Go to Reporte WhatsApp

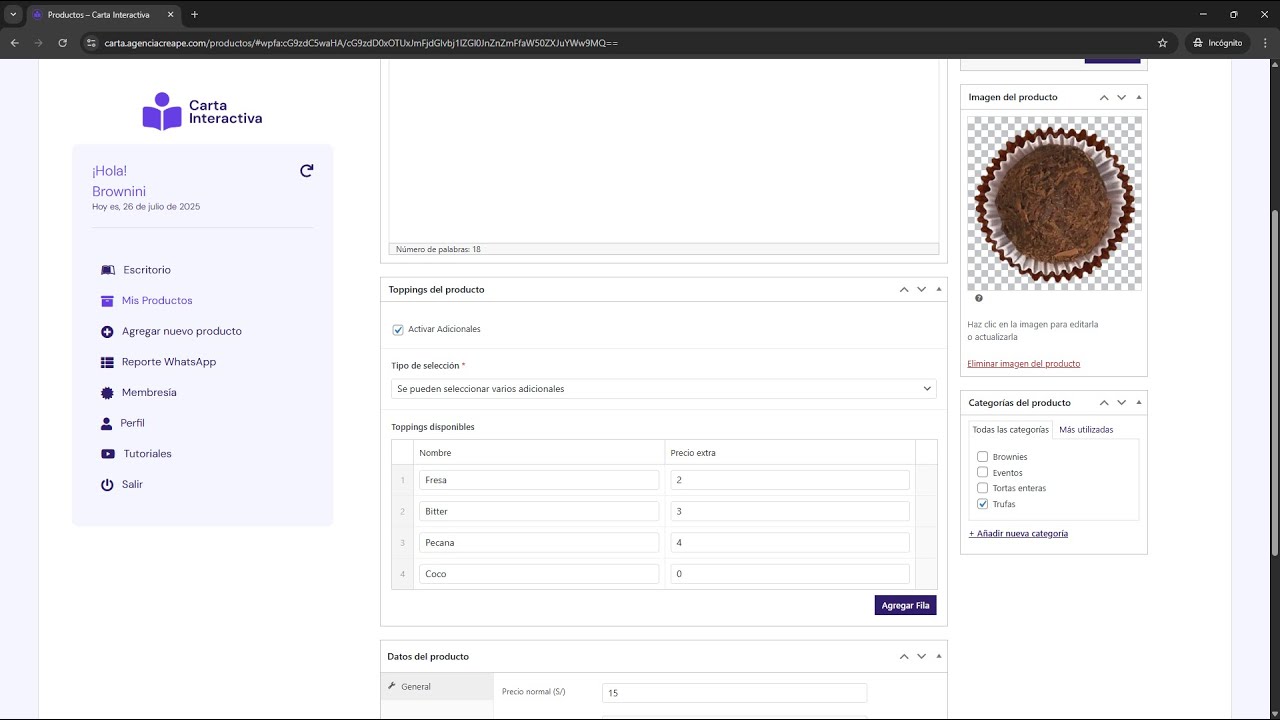(169, 362)
